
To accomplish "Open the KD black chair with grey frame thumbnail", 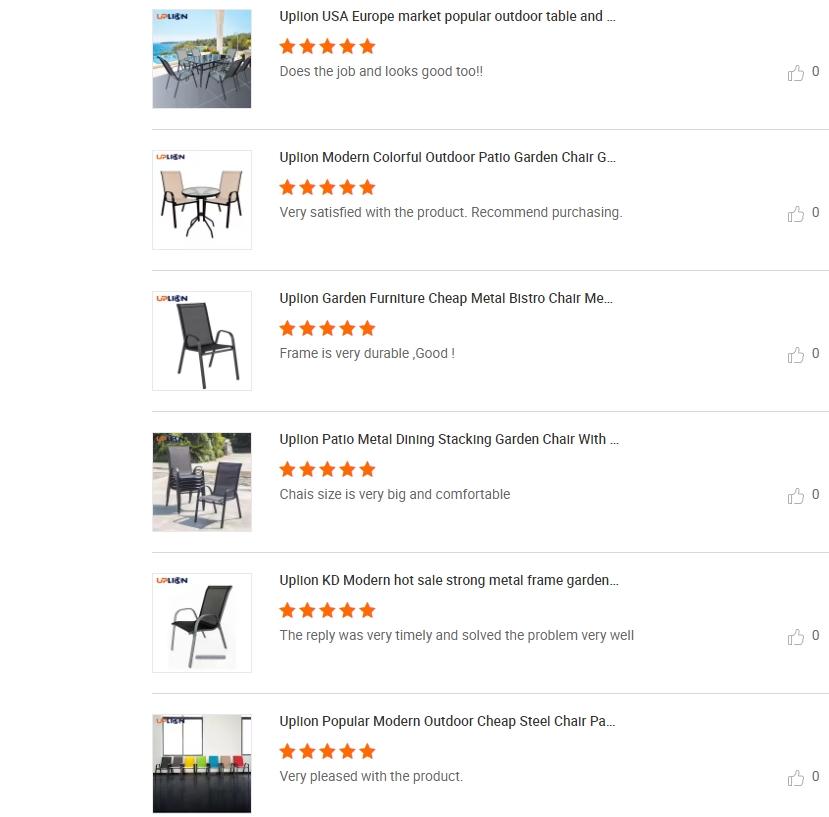I will [x=202, y=623].
